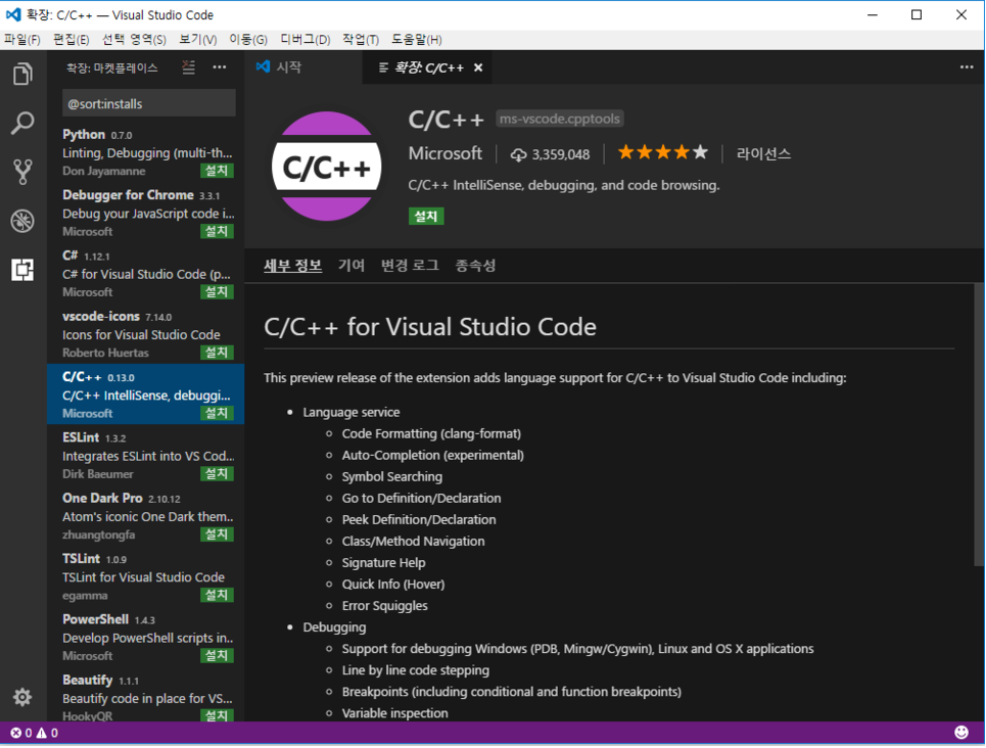Install the TSLint extension

coord(217,595)
